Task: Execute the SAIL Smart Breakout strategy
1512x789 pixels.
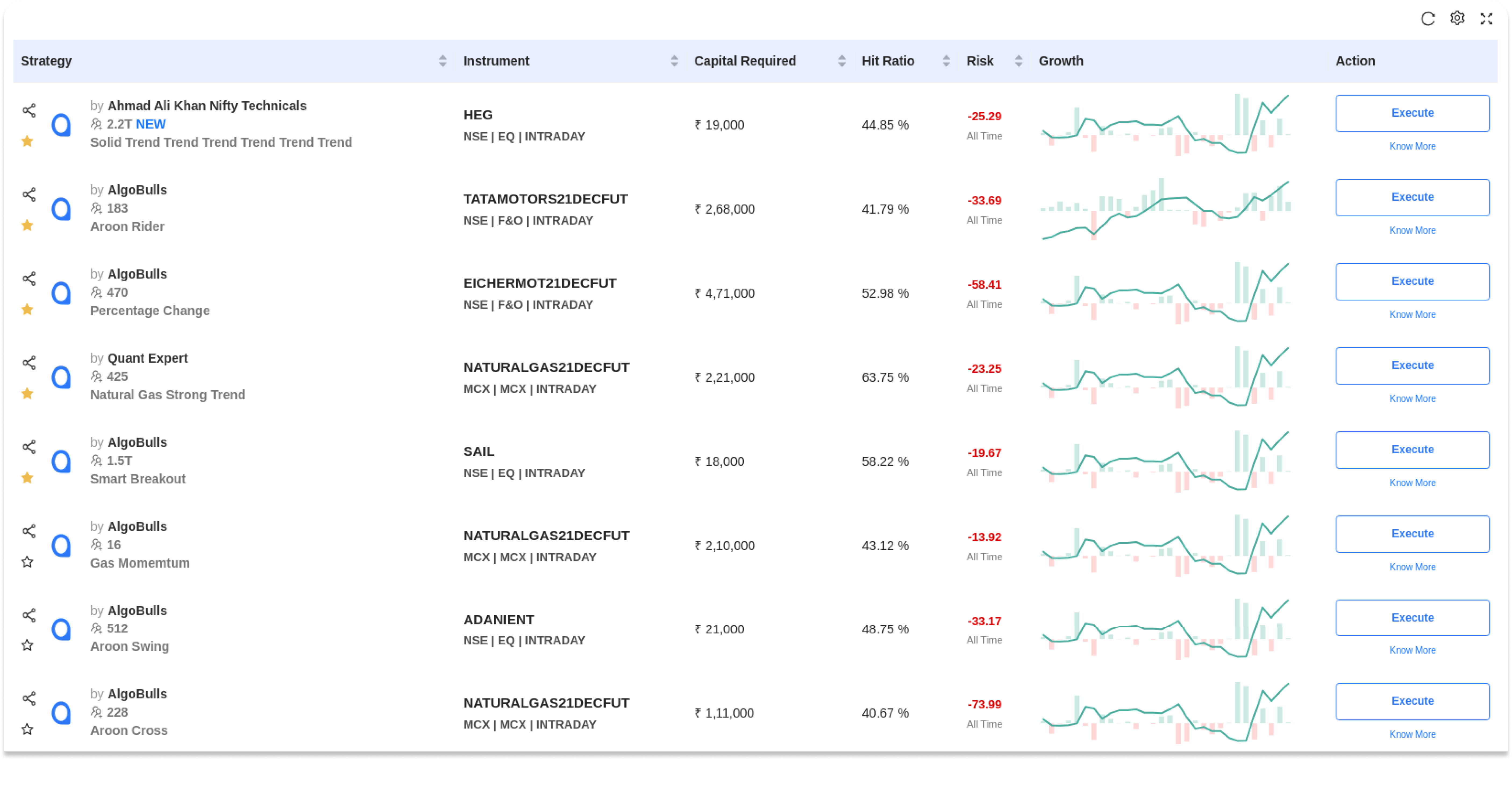Action: tap(1412, 450)
